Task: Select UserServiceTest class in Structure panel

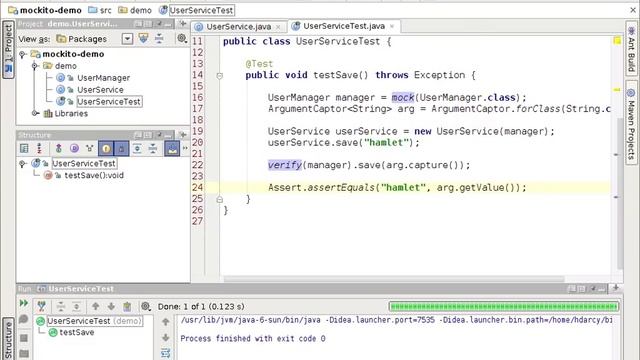Action: pos(84,163)
